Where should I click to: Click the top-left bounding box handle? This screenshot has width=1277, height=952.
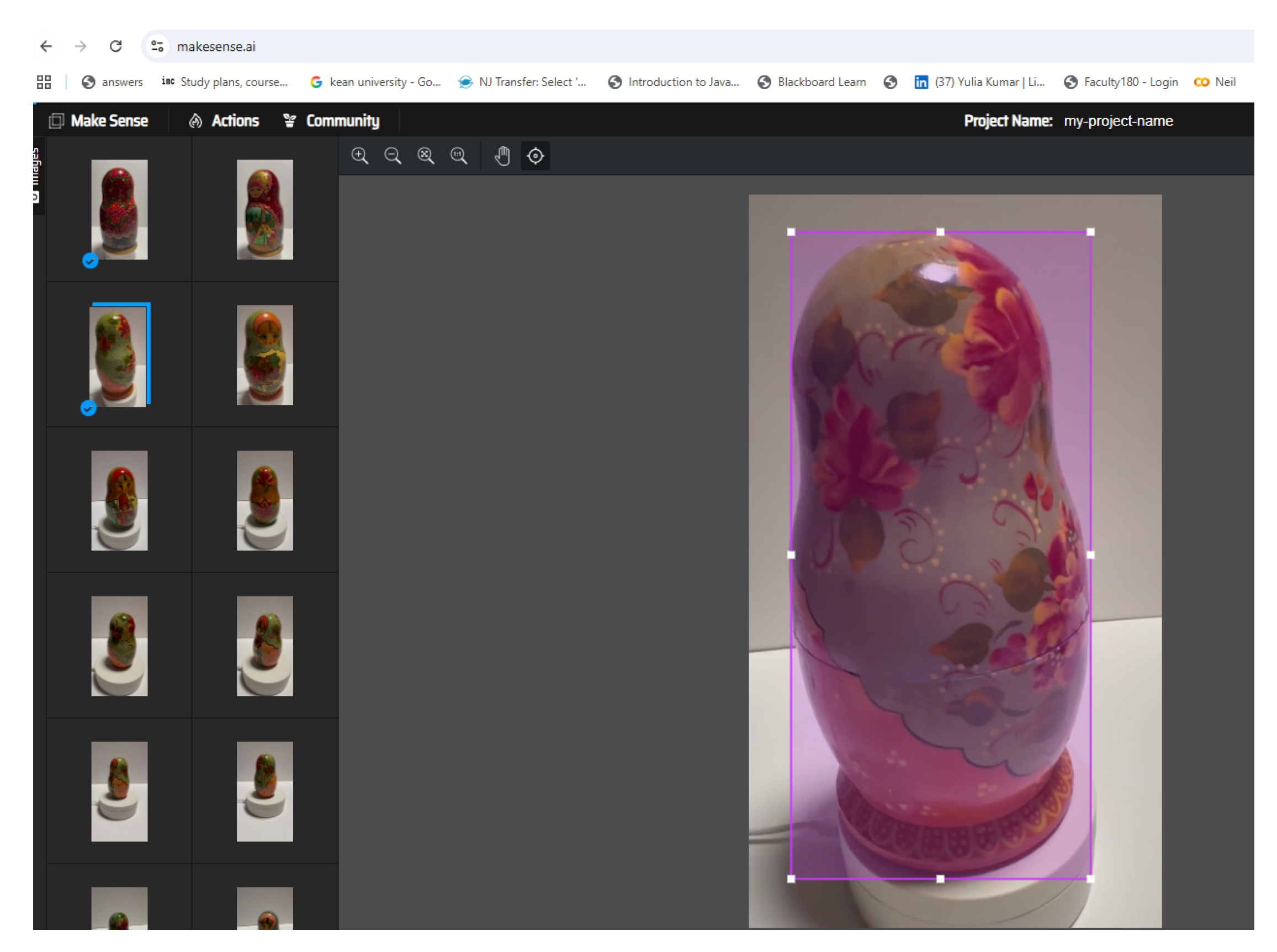791,232
